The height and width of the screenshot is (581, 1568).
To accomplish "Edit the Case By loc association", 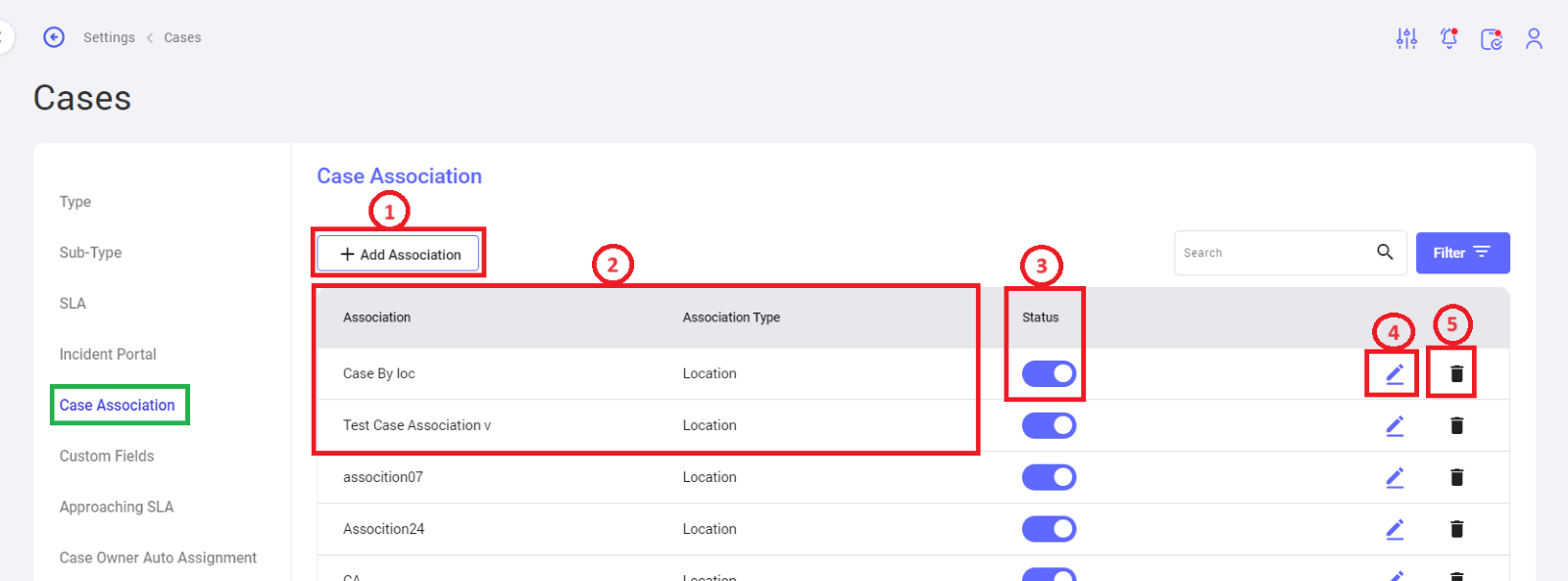I will (1395, 373).
